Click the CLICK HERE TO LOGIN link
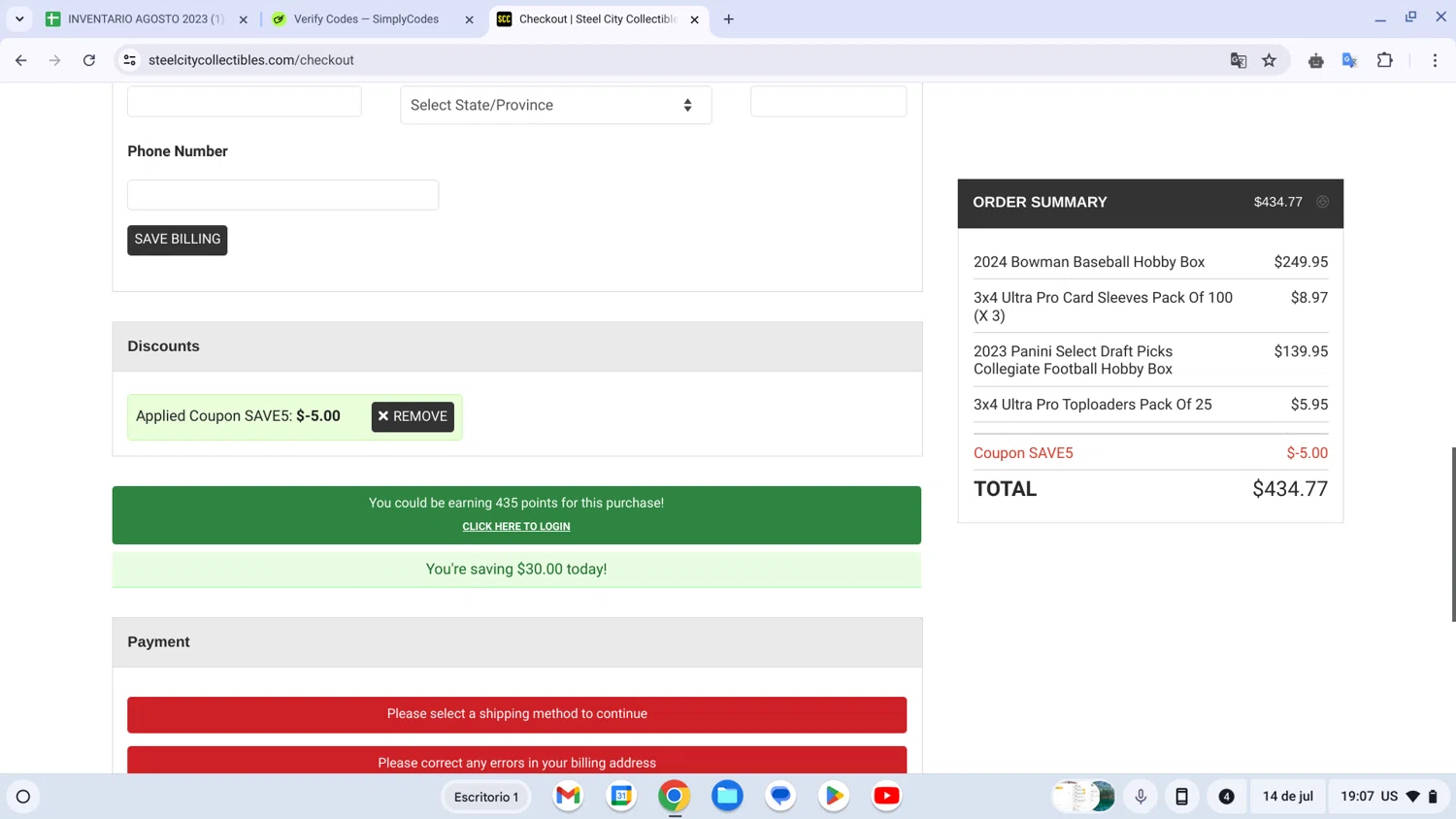1456x819 pixels. coord(516,527)
